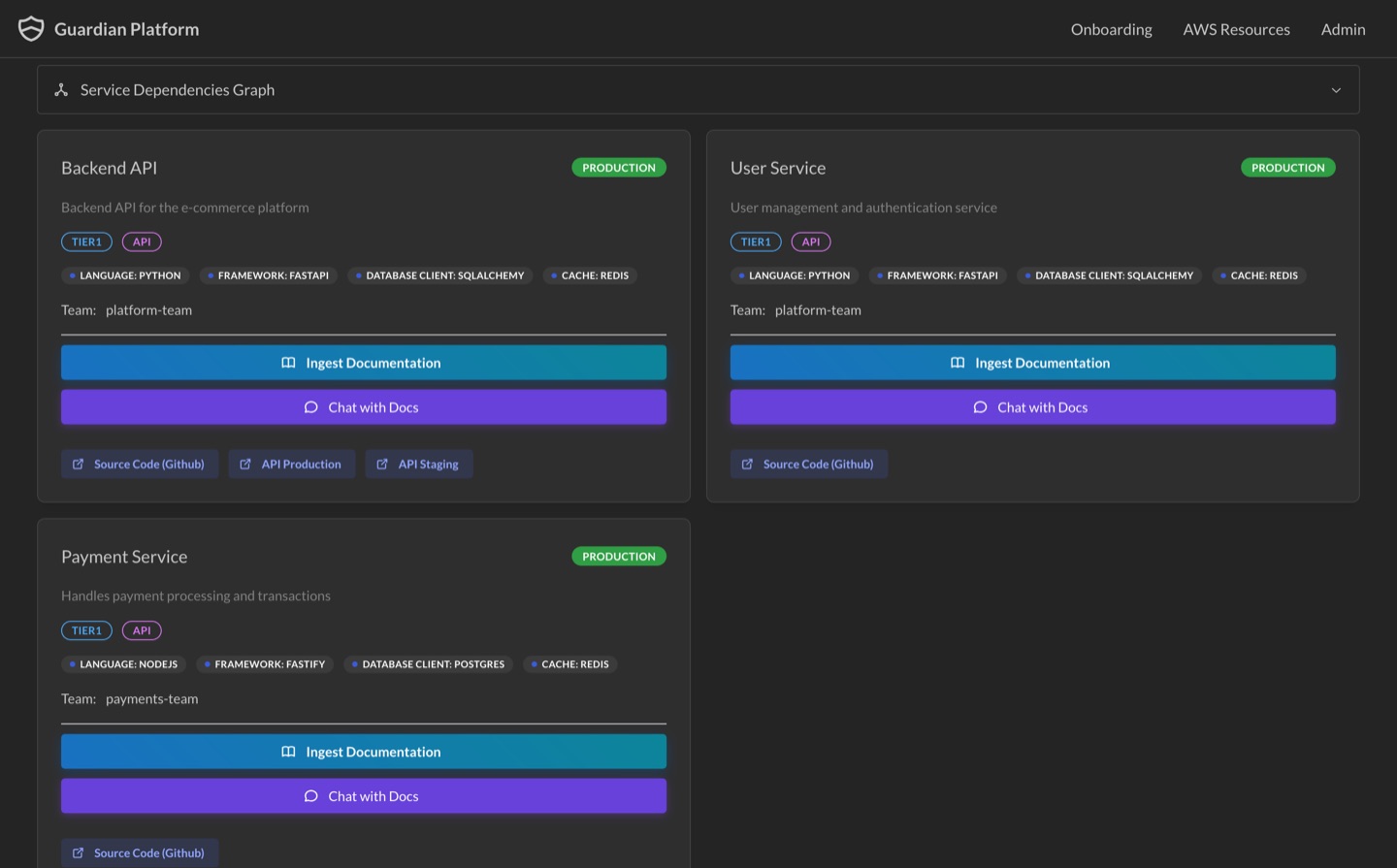
Task: Click LANGUAGE: NODEJS chip
Action: click(x=124, y=664)
